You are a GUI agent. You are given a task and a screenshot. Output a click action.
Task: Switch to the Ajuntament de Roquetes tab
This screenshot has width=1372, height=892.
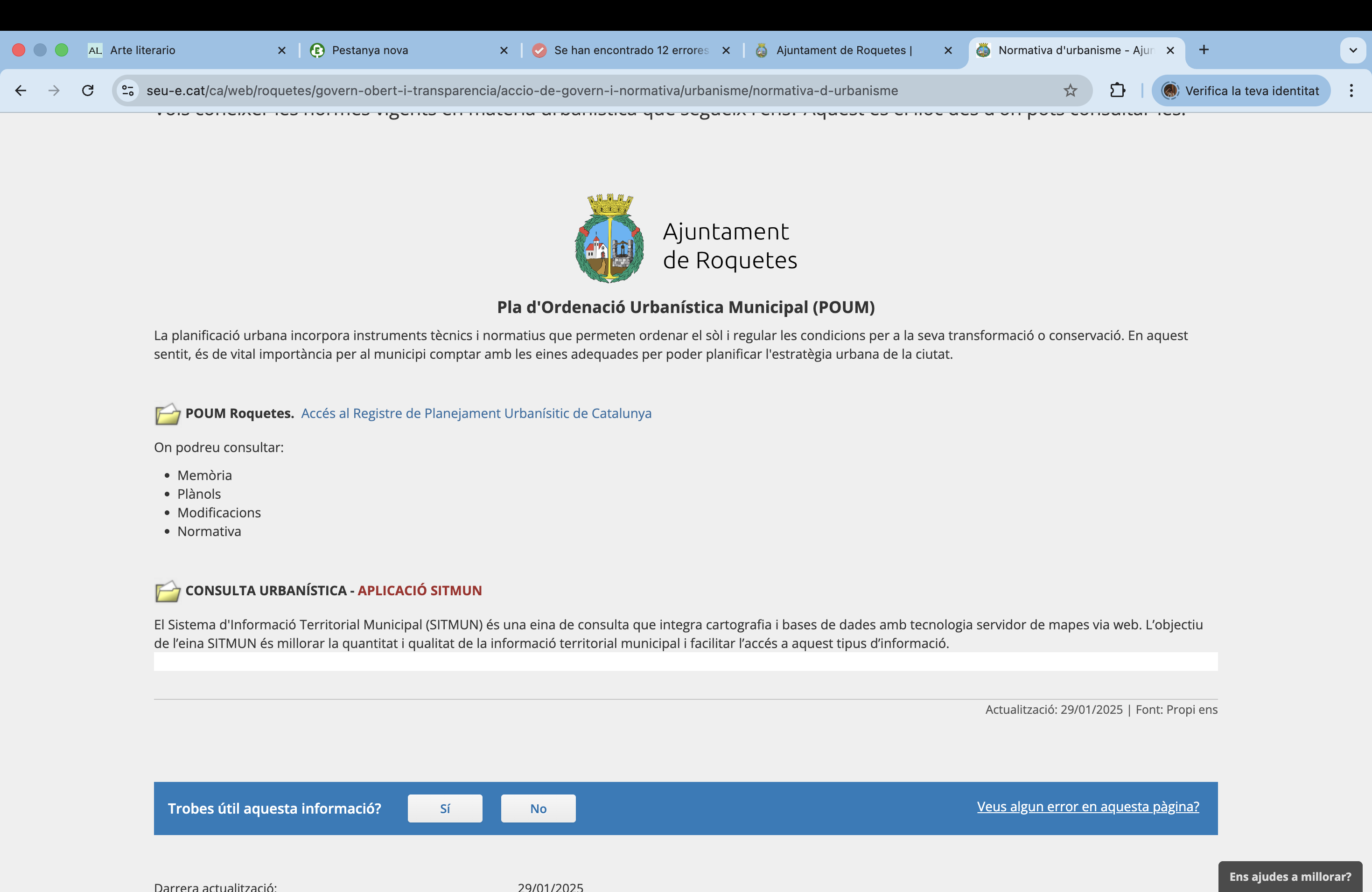842,50
